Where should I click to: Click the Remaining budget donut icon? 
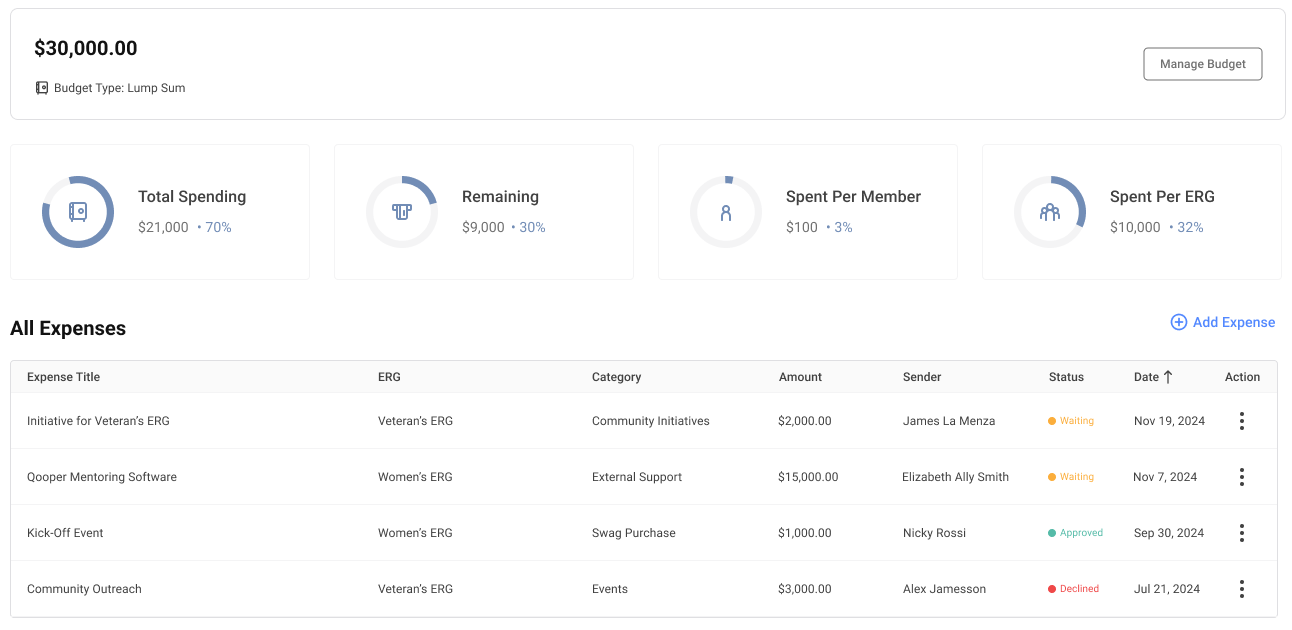pos(402,212)
